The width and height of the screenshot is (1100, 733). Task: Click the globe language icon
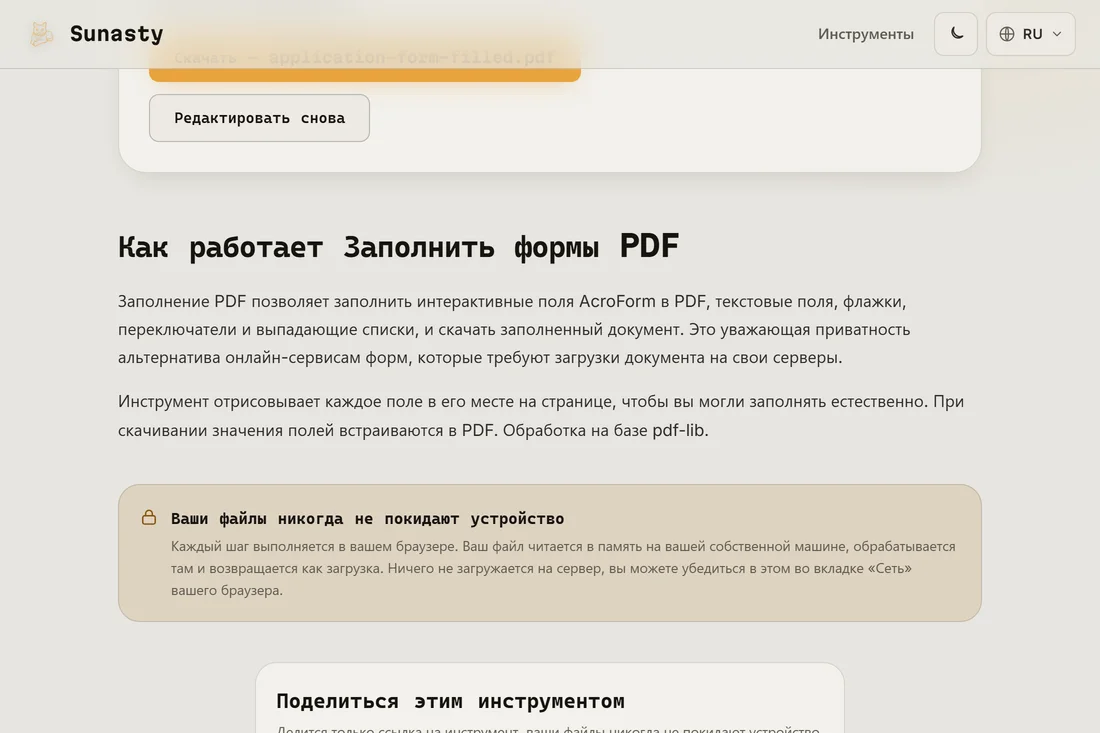point(1007,34)
